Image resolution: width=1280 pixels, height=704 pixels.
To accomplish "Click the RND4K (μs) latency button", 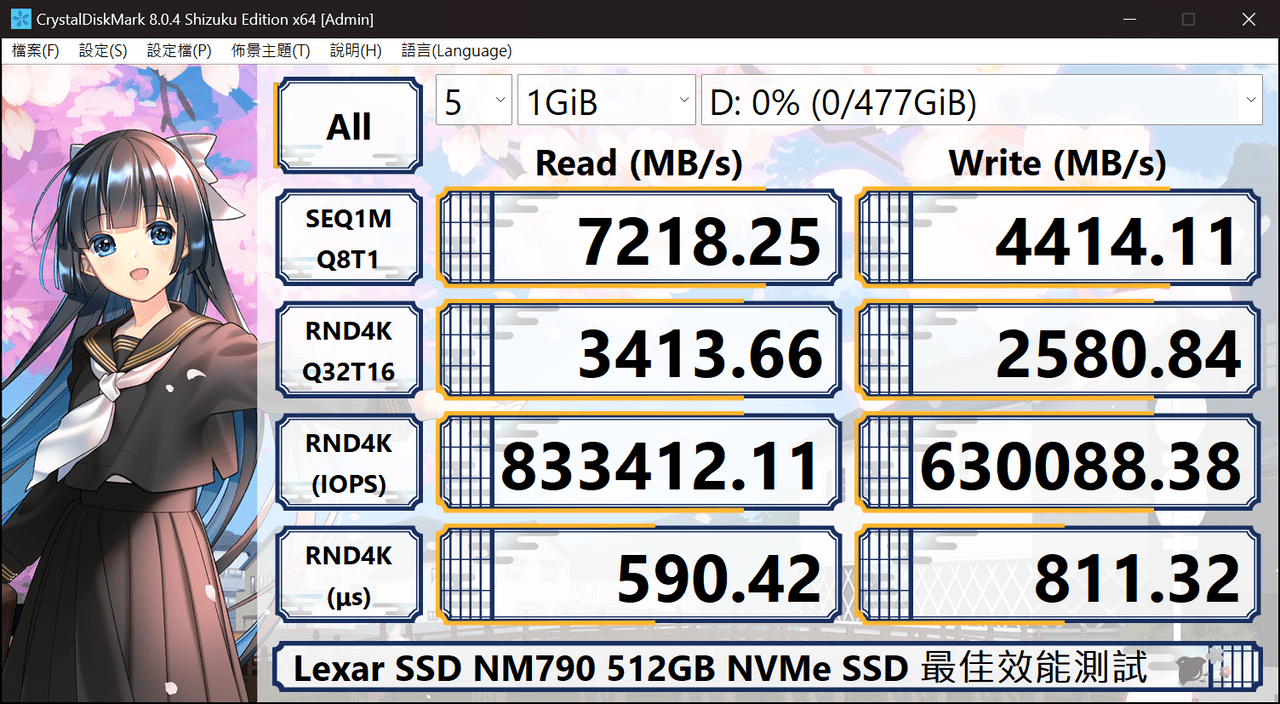I will (349, 577).
